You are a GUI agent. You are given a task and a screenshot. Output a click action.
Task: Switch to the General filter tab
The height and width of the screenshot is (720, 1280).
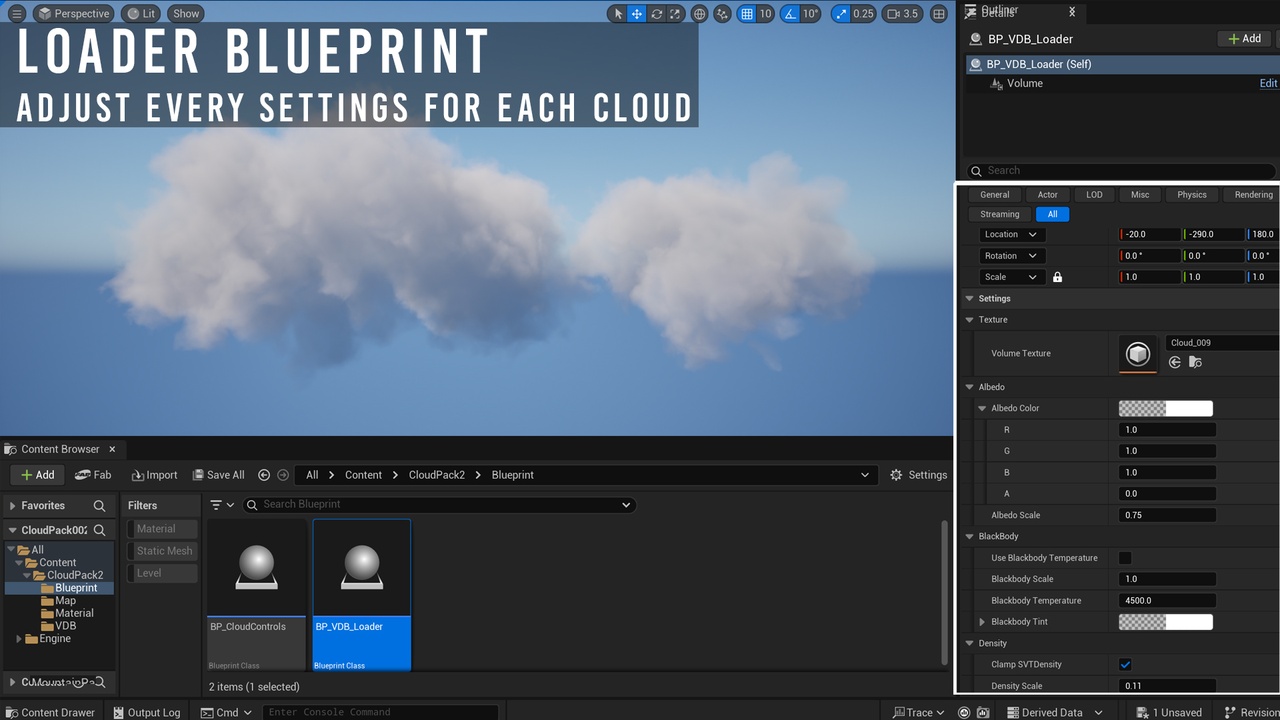[x=994, y=194]
